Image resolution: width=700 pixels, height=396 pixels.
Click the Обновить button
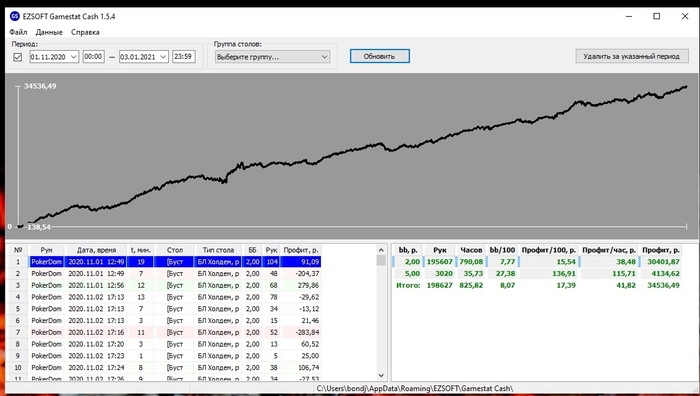tap(379, 56)
